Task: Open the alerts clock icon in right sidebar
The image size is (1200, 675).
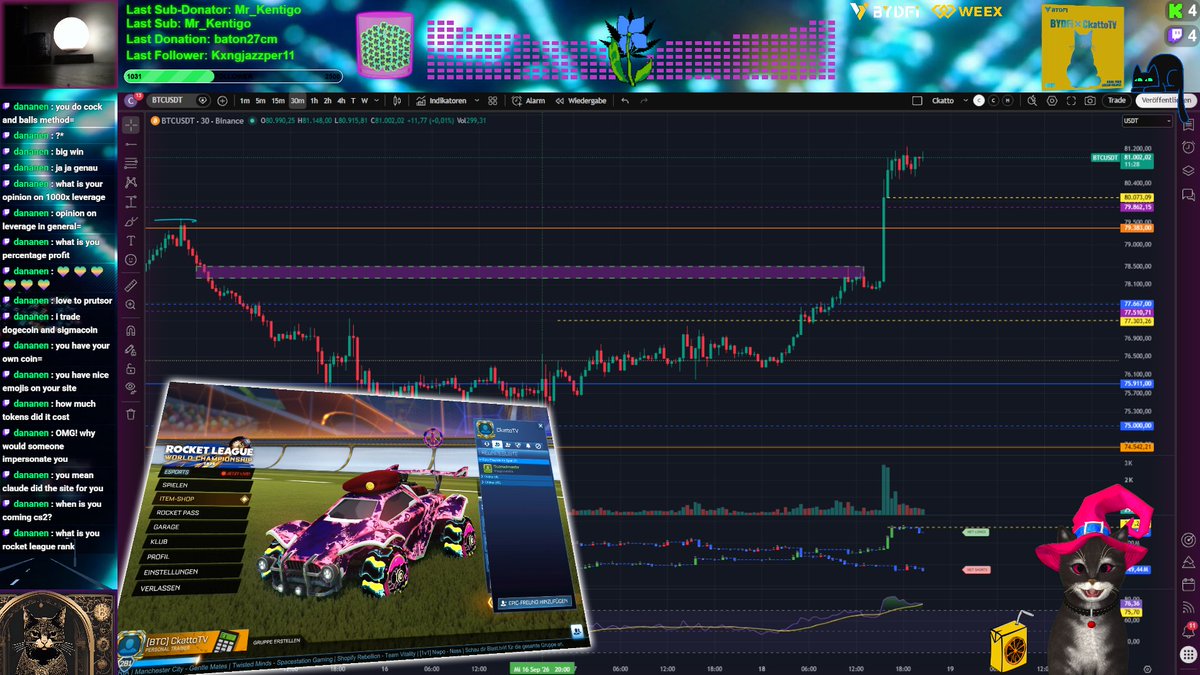Action: pos(1188,147)
